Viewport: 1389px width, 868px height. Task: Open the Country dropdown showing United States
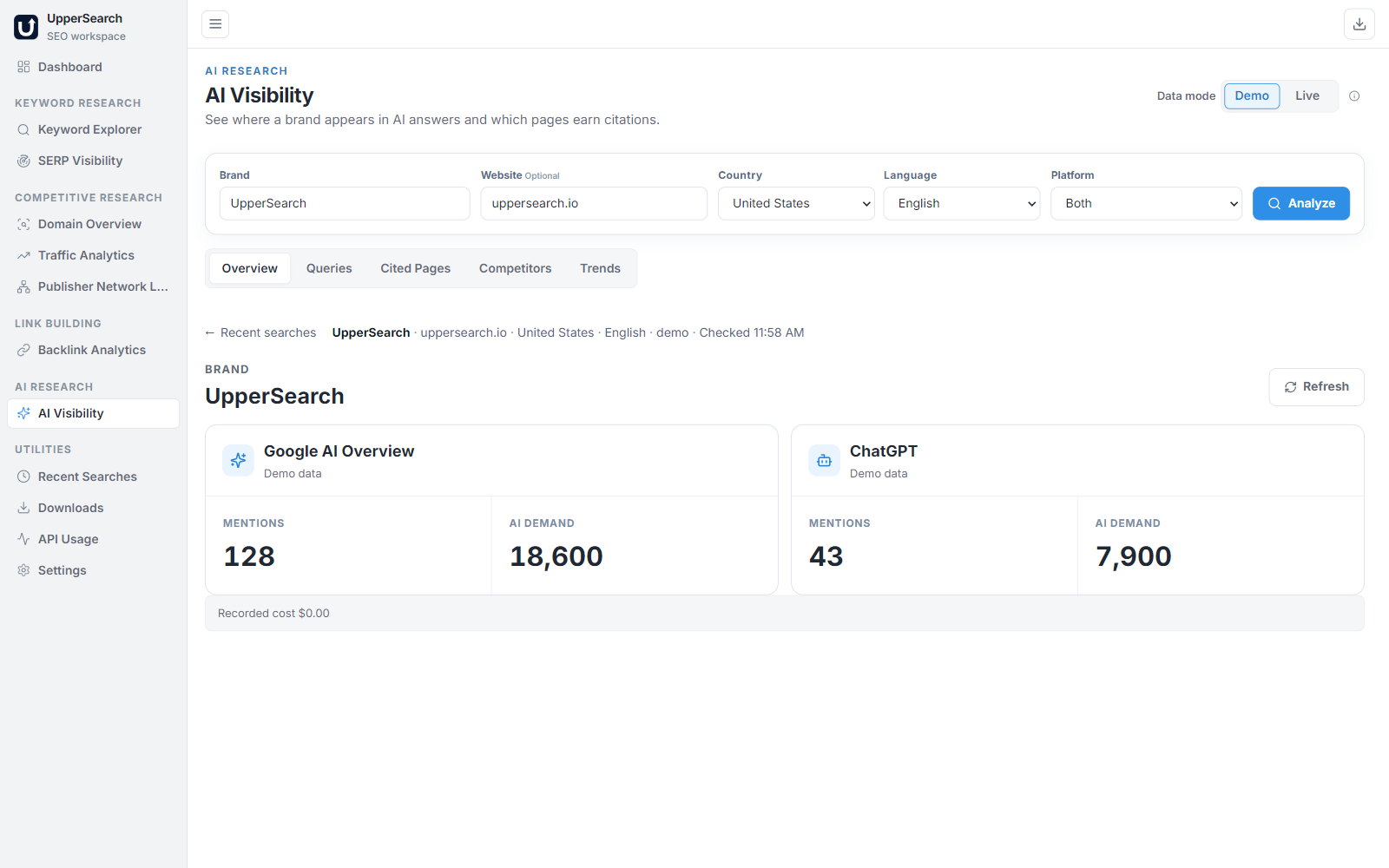(796, 203)
